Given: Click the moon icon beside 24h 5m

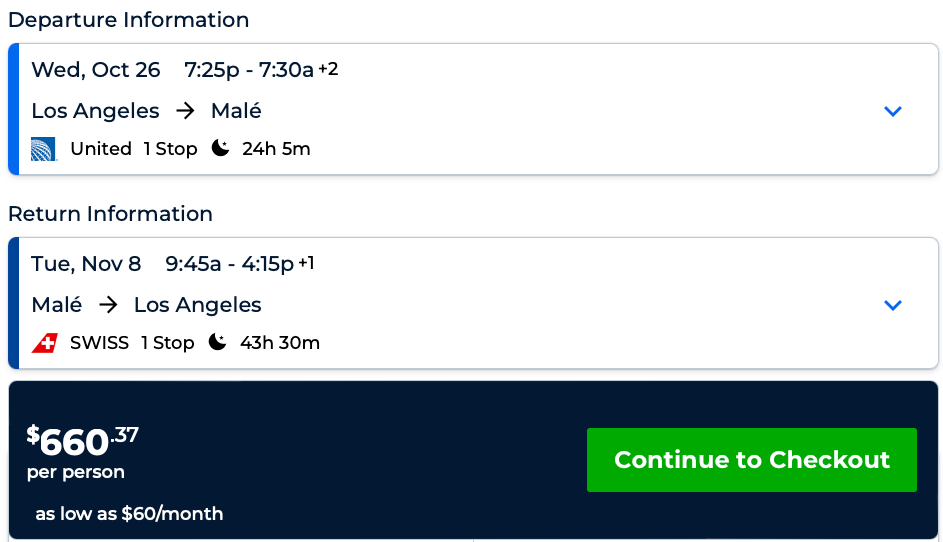Looking at the screenshot, I should pyautogui.click(x=221, y=148).
